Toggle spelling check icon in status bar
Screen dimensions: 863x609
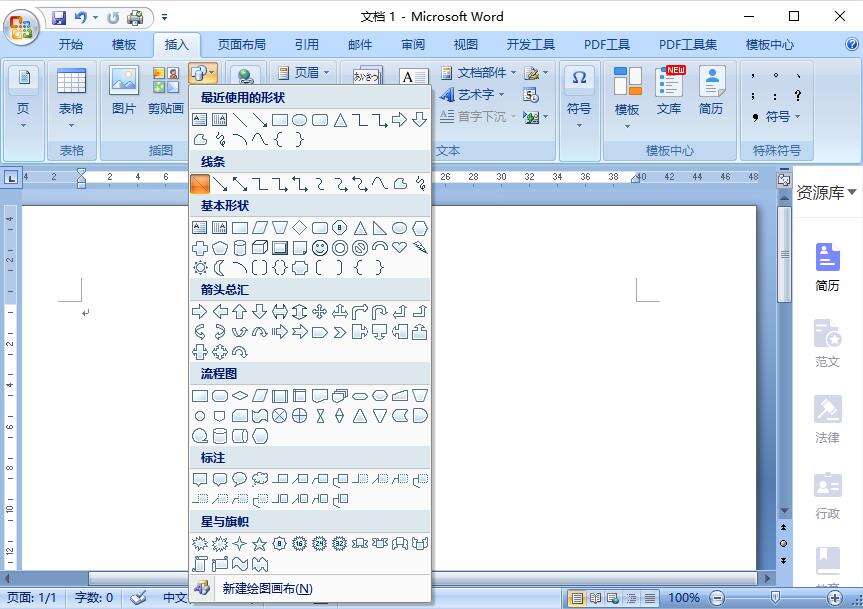pos(138,597)
